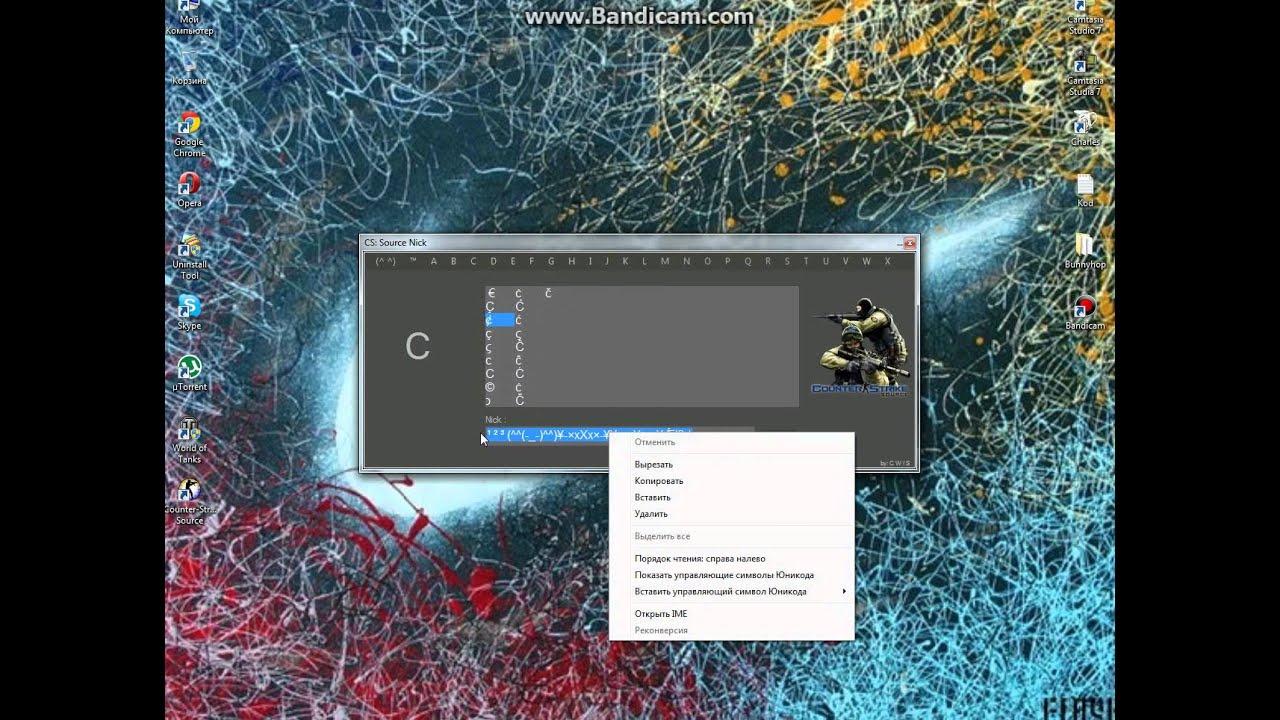Viewport: 1280px width, 720px height.
Task: Select letter X in the alphabet bar
Action: [887, 262]
